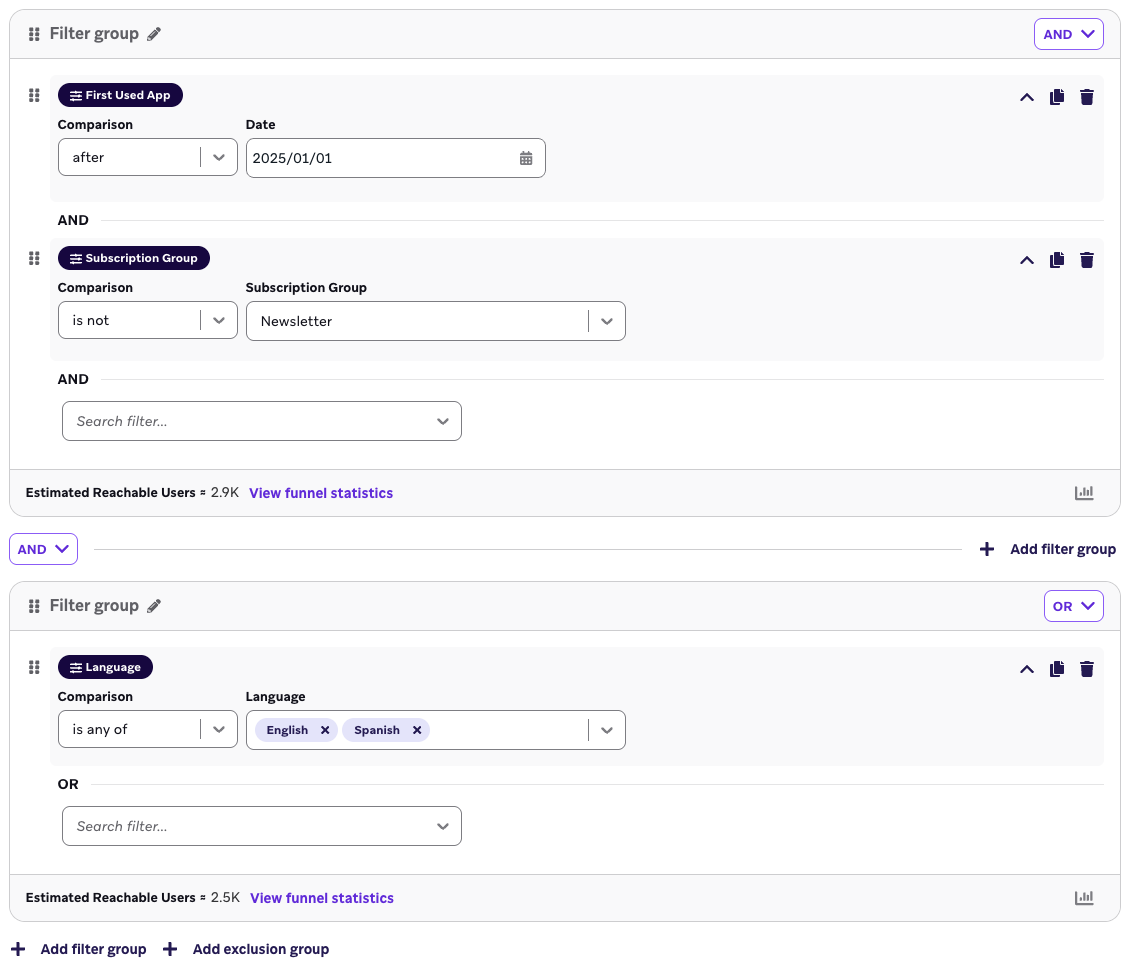Screen dimensions: 1134x974
Task: Open Search filter dropdown in second group
Action: (x=262, y=826)
